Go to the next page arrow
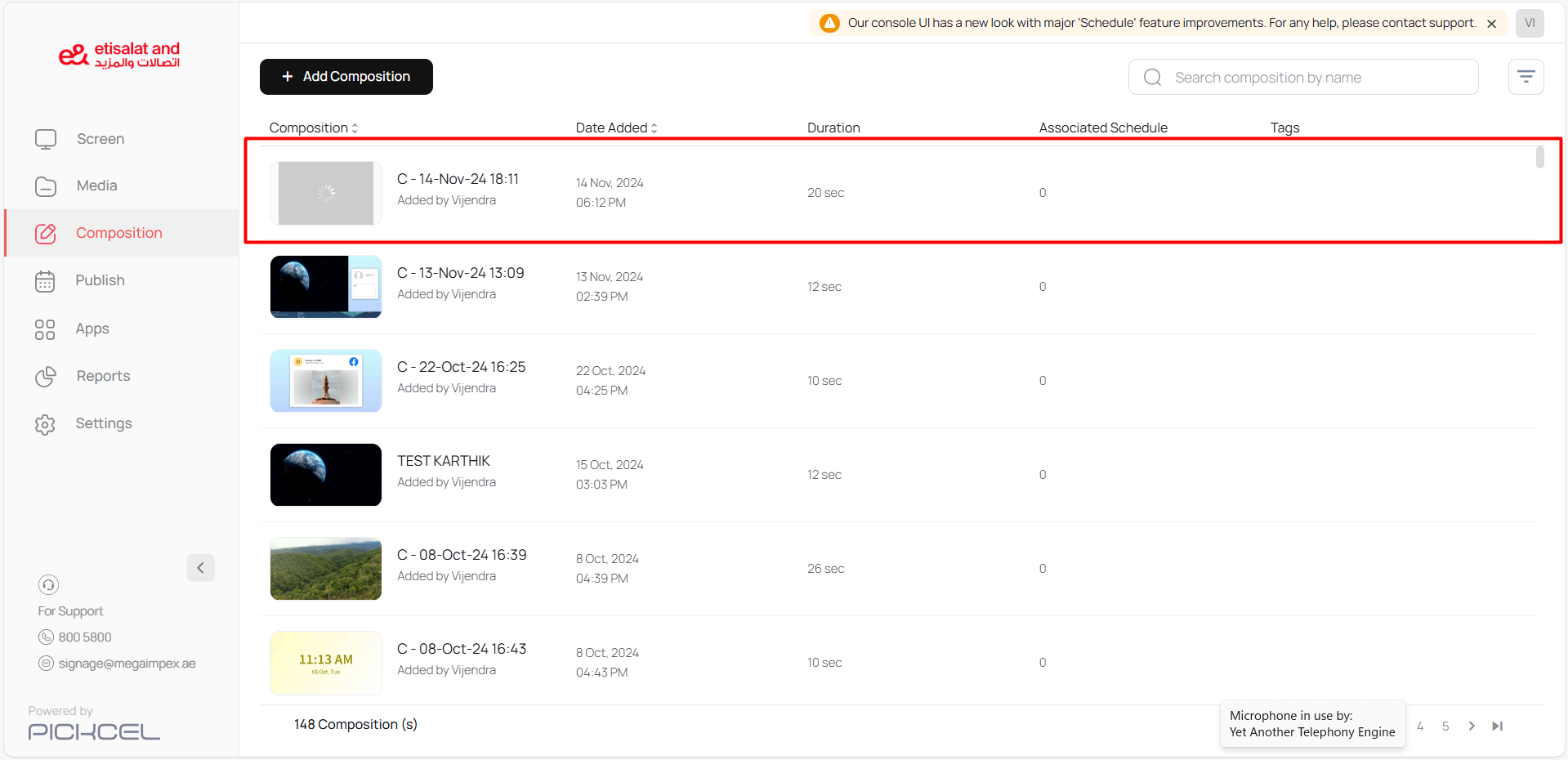 (1472, 726)
